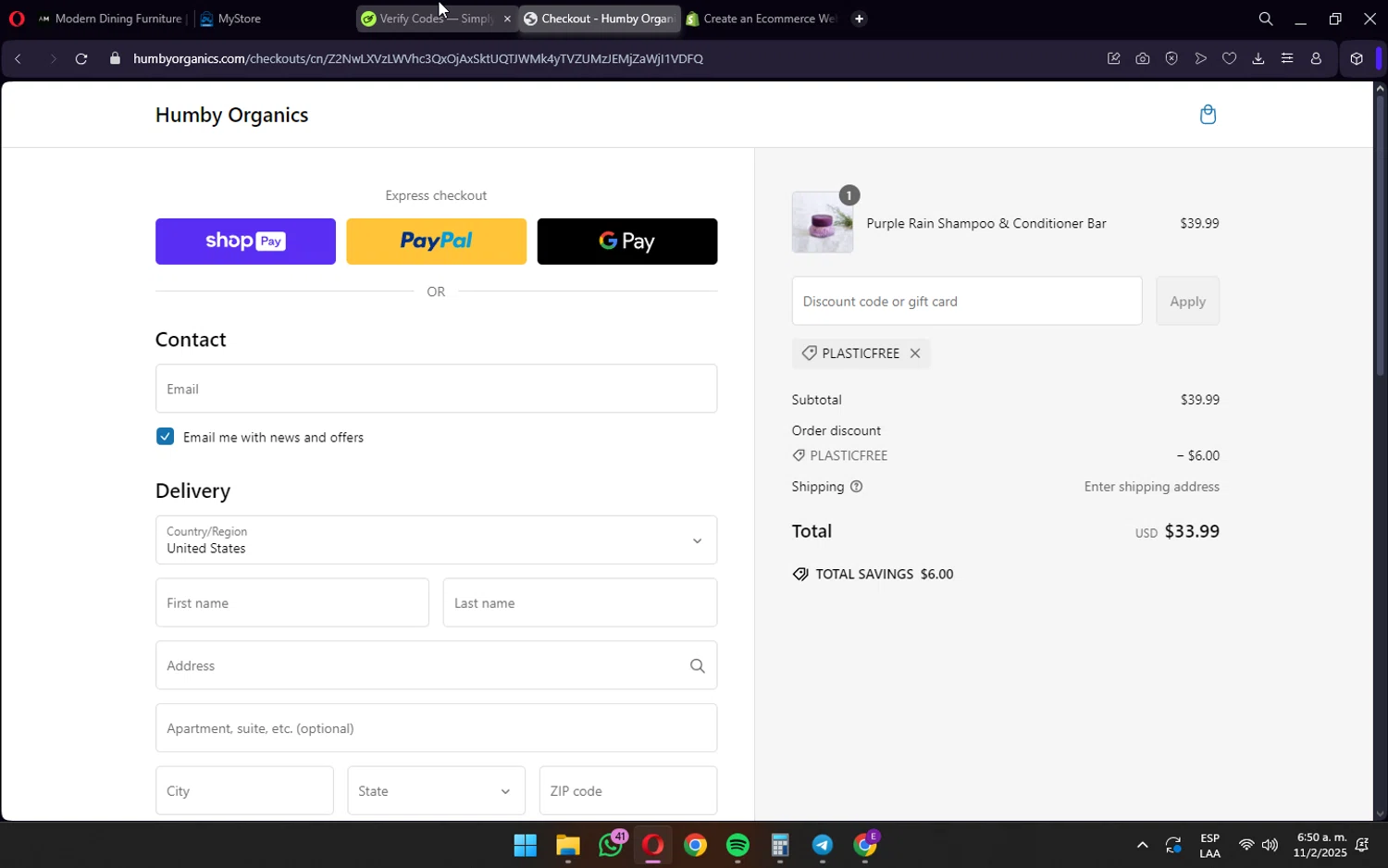Pay with Shop Pay express button
Screen dimensions: 1388x868
tap(245, 242)
